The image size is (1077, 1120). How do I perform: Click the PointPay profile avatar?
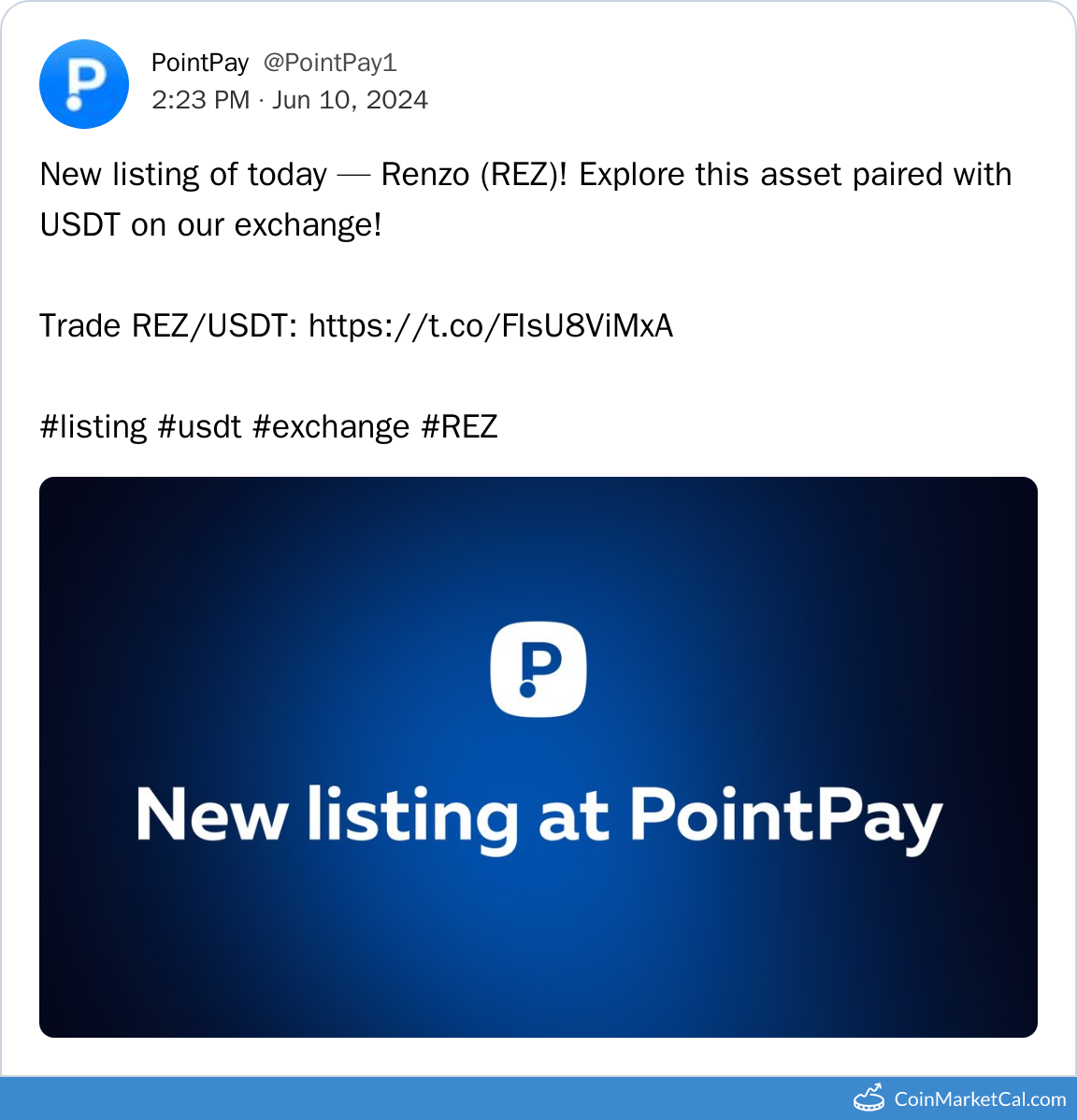pyautogui.click(x=84, y=84)
